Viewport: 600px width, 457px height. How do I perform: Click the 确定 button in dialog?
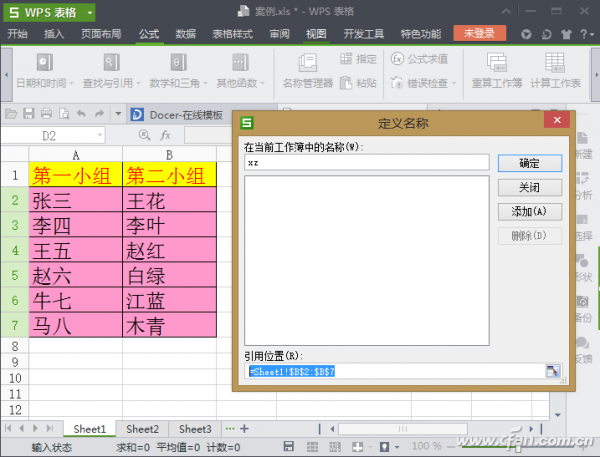point(530,163)
